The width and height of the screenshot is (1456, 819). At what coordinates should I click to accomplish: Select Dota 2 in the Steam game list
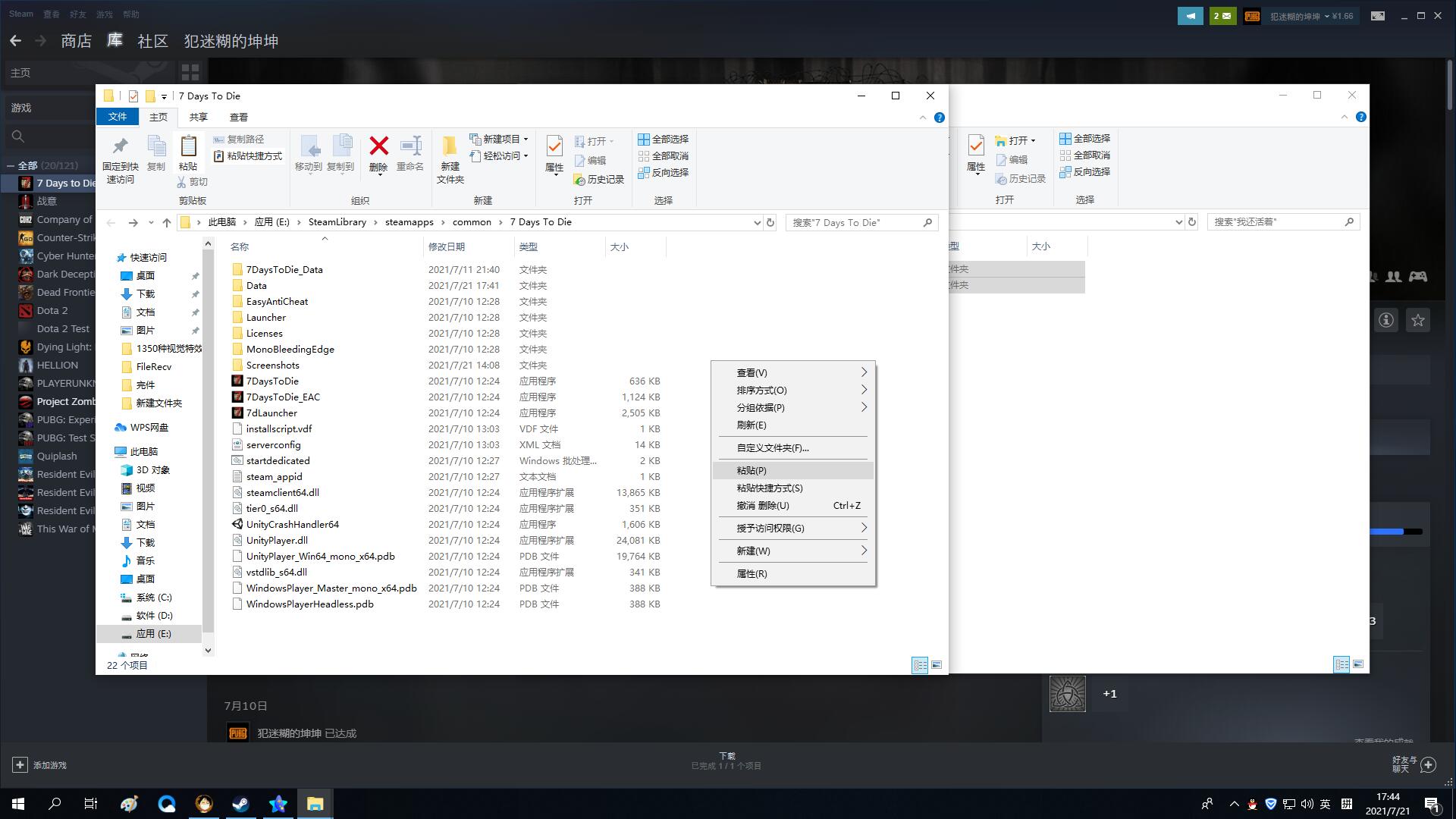tap(52, 311)
